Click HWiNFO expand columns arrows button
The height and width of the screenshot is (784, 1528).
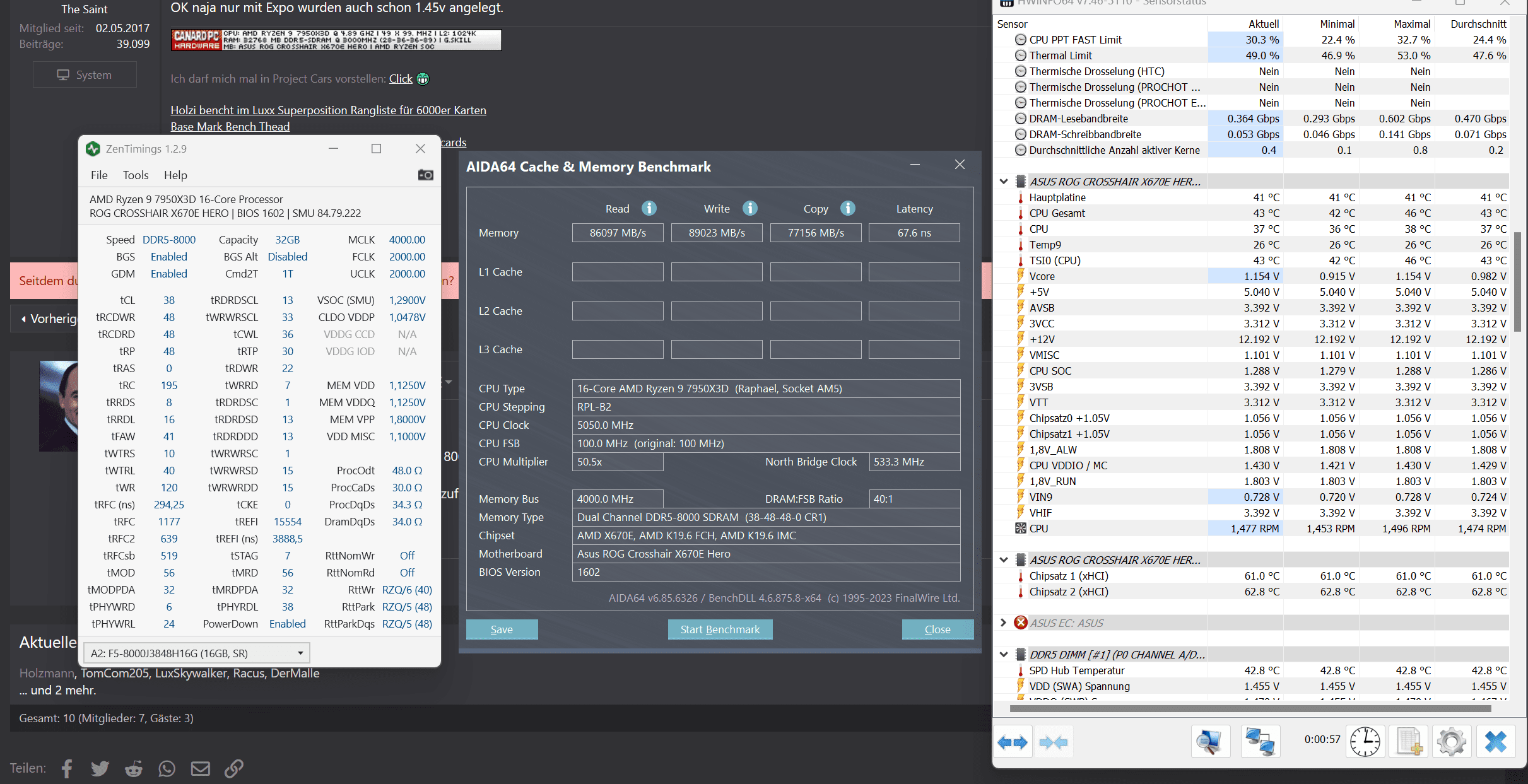tap(1012, 742)
